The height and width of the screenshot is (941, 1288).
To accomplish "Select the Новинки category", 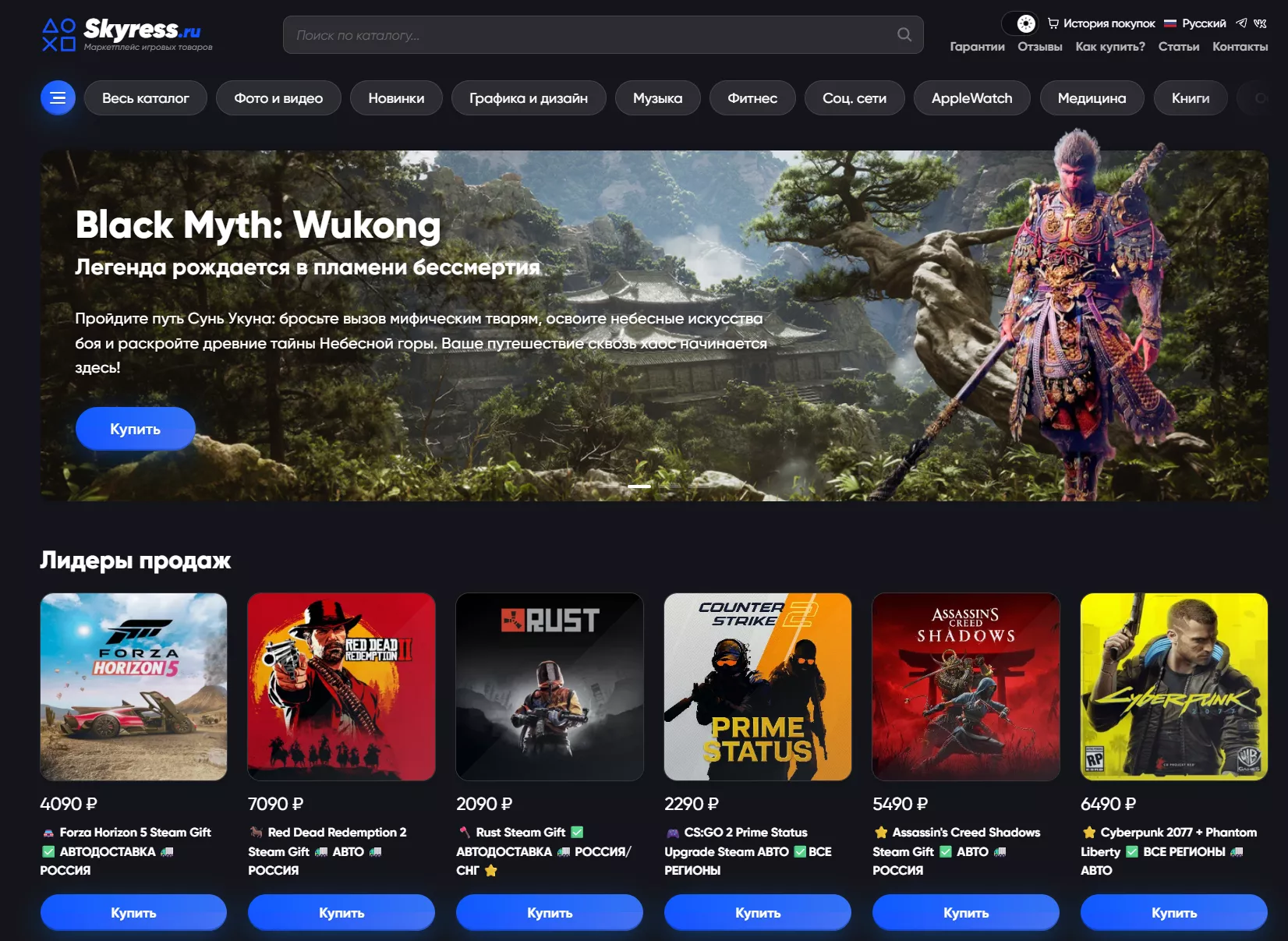I will click(x=396, y=98).
